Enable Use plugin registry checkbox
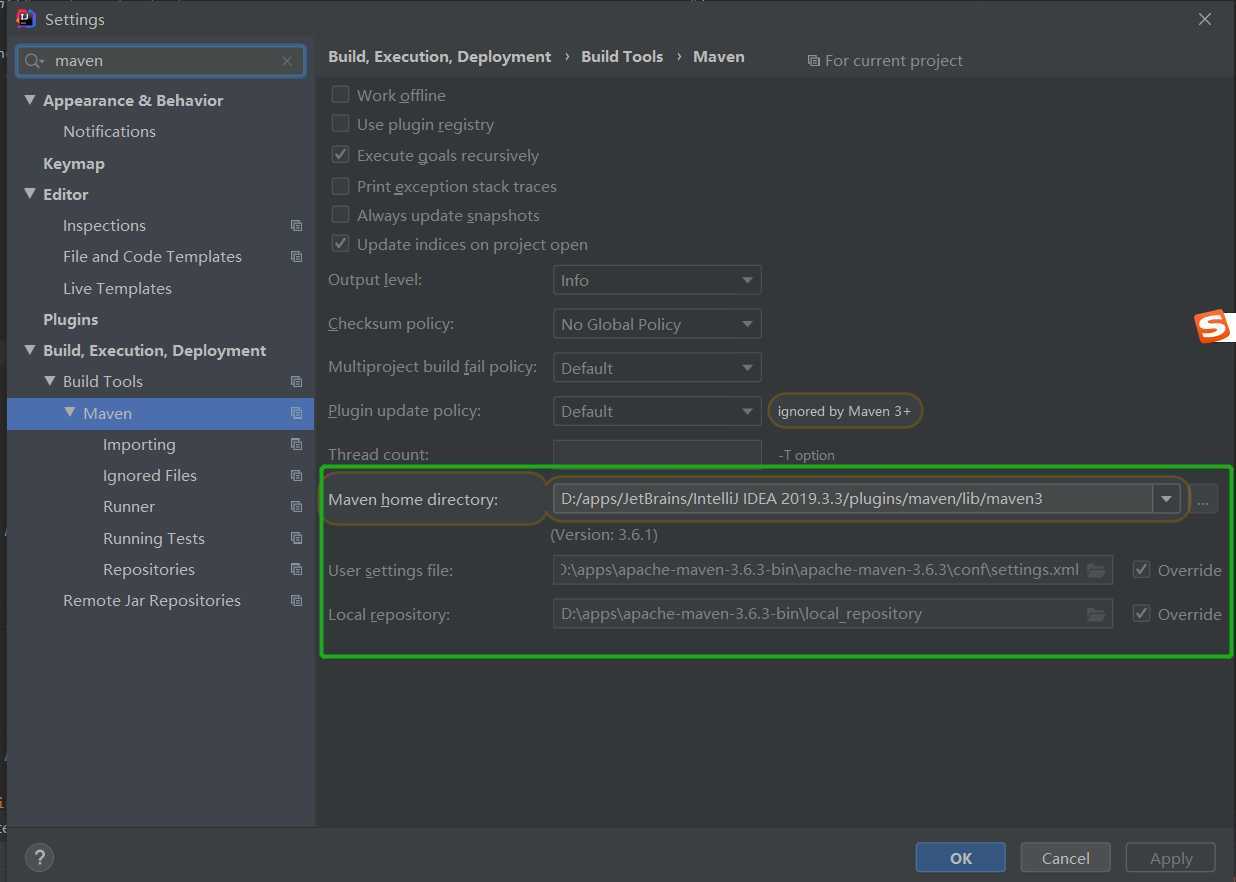1236x882 pixels. 340,124
